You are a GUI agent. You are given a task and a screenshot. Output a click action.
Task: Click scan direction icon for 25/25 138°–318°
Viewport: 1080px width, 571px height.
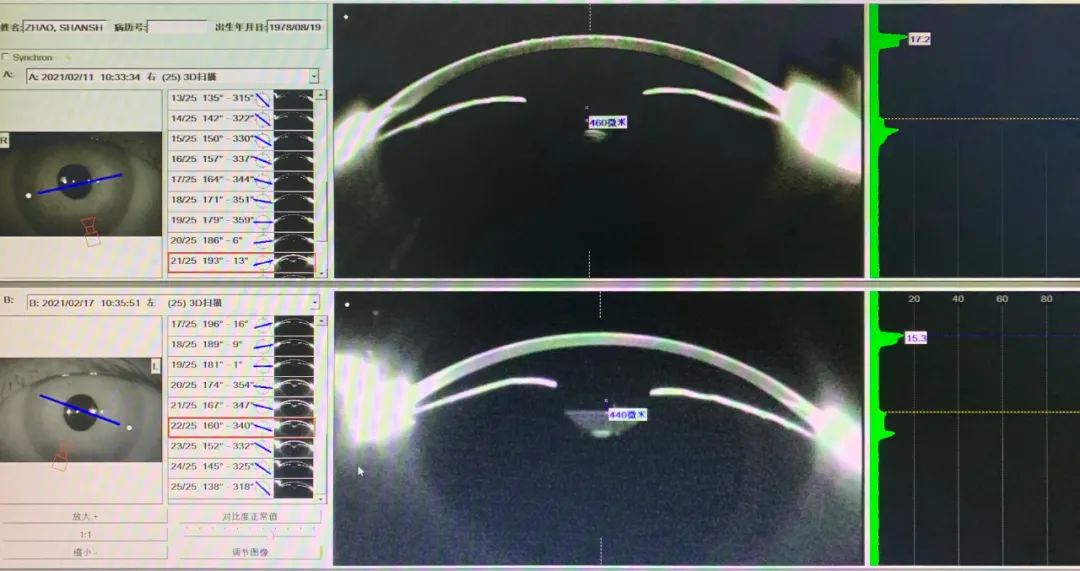(x=262, y=487)
